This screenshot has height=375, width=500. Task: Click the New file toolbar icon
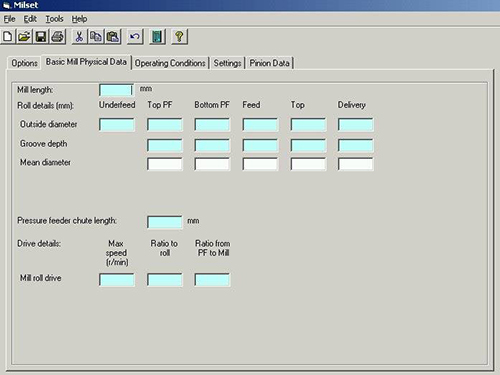pos(8,36)
